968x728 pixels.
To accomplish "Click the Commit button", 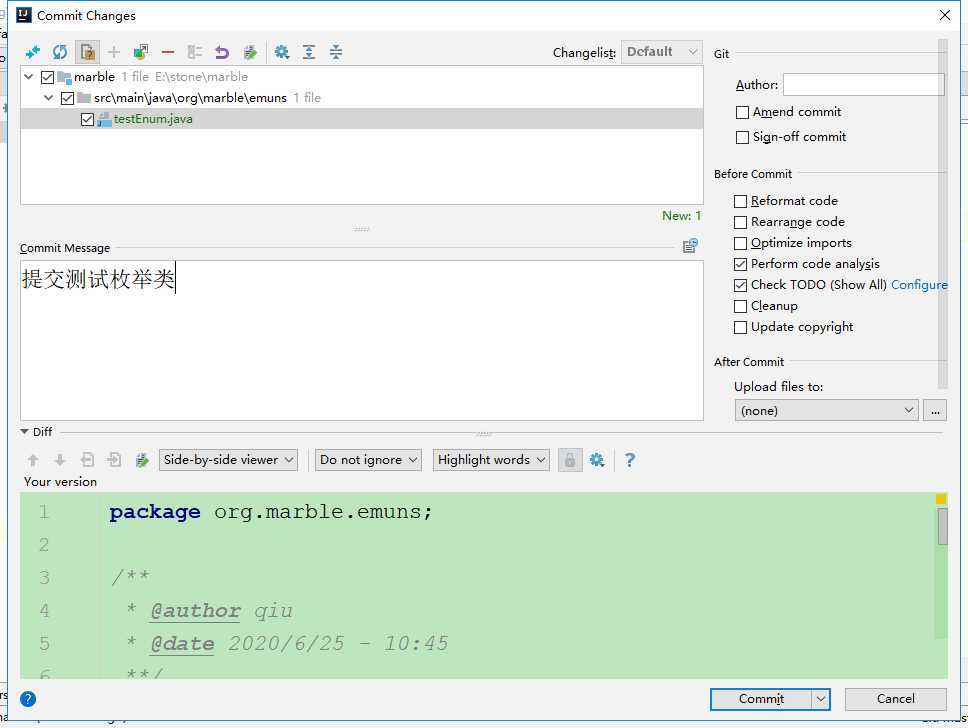I will click(761, 699).
